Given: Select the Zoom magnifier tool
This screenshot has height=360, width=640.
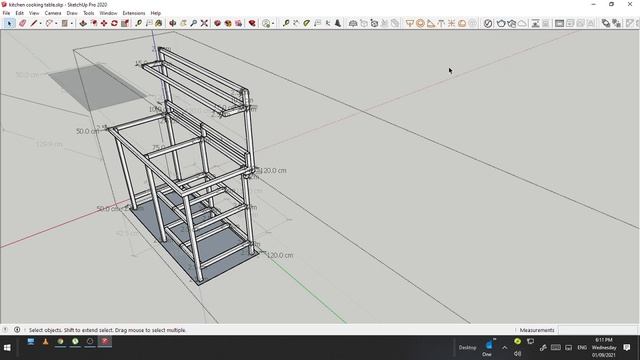Looking at the screenshot, I should coord(193,23).
